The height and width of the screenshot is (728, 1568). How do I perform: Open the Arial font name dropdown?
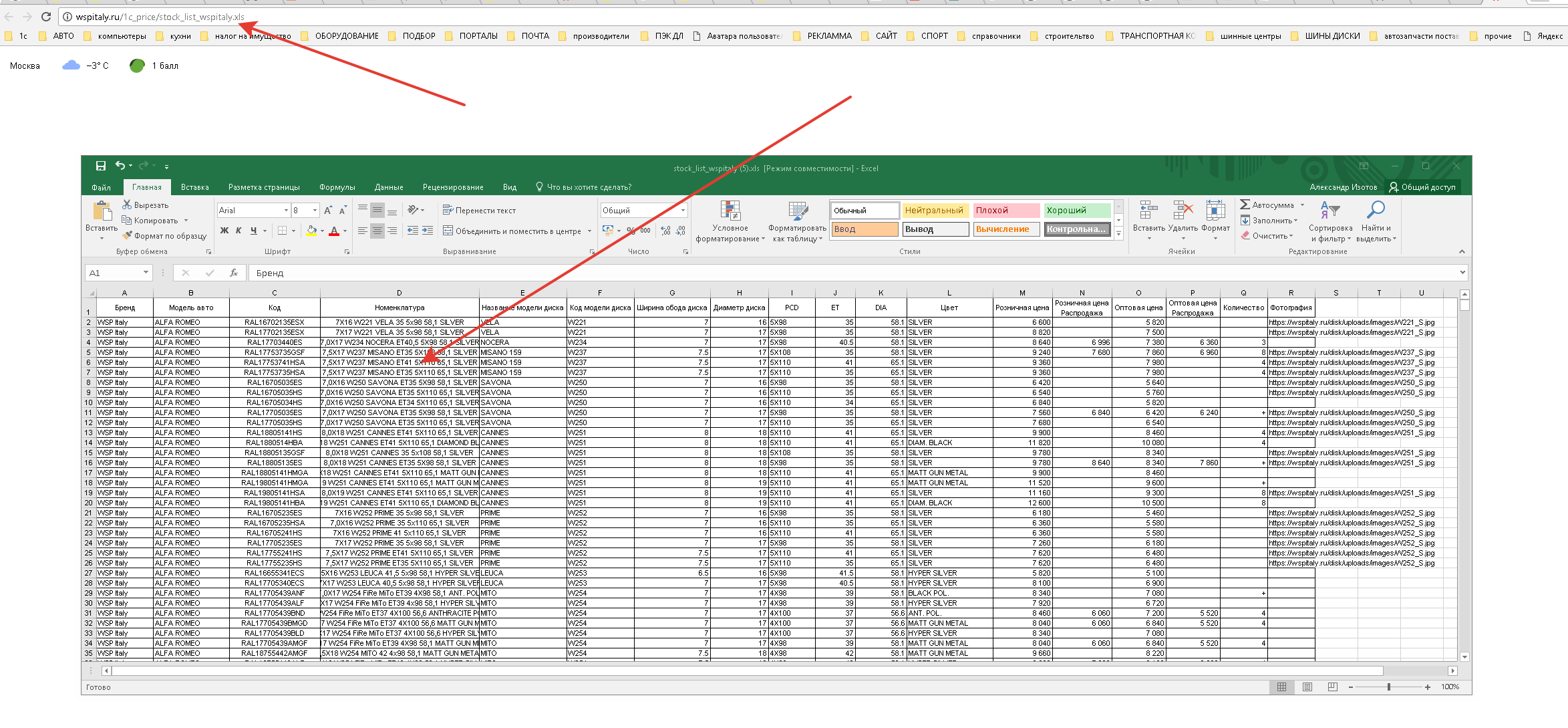point(286,211)
